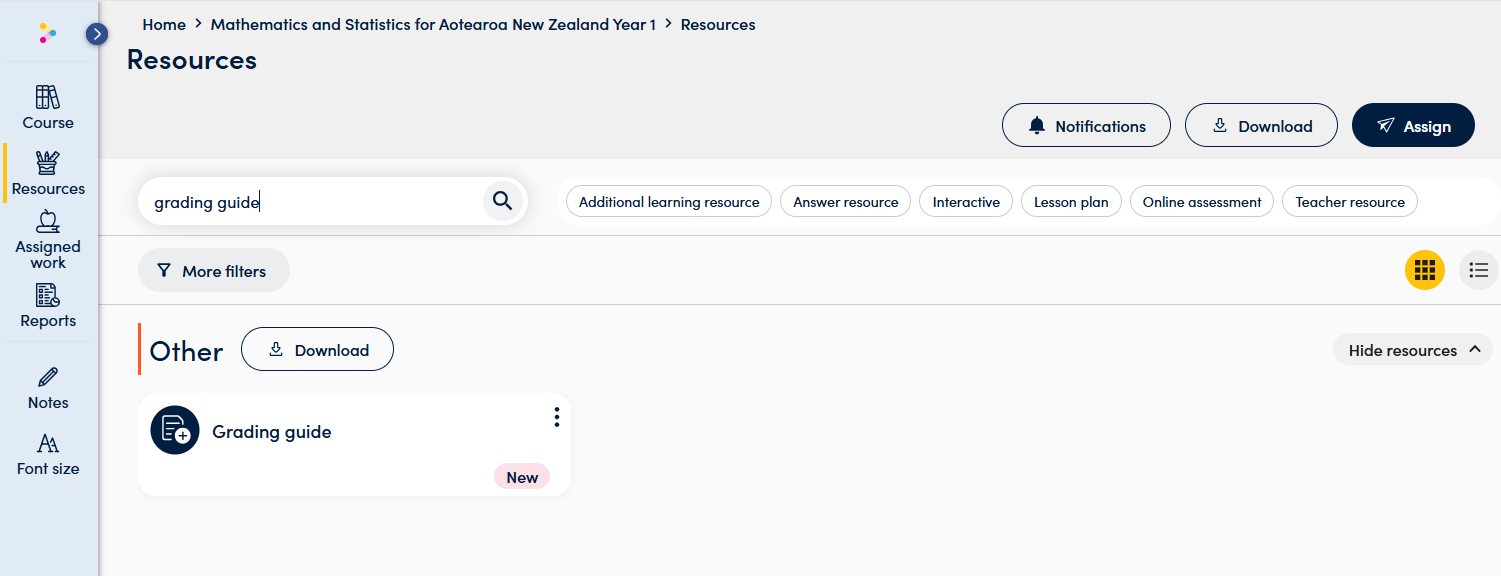
Task: Go to Home in breadcrumb
Action: tap(164, 24)
